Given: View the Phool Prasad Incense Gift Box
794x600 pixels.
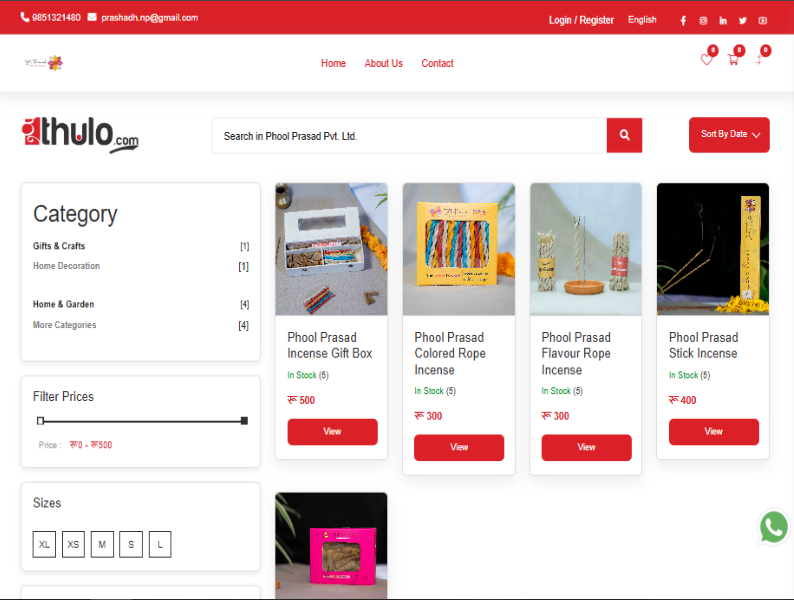Looking at the screenshot, I should point(332,432).
